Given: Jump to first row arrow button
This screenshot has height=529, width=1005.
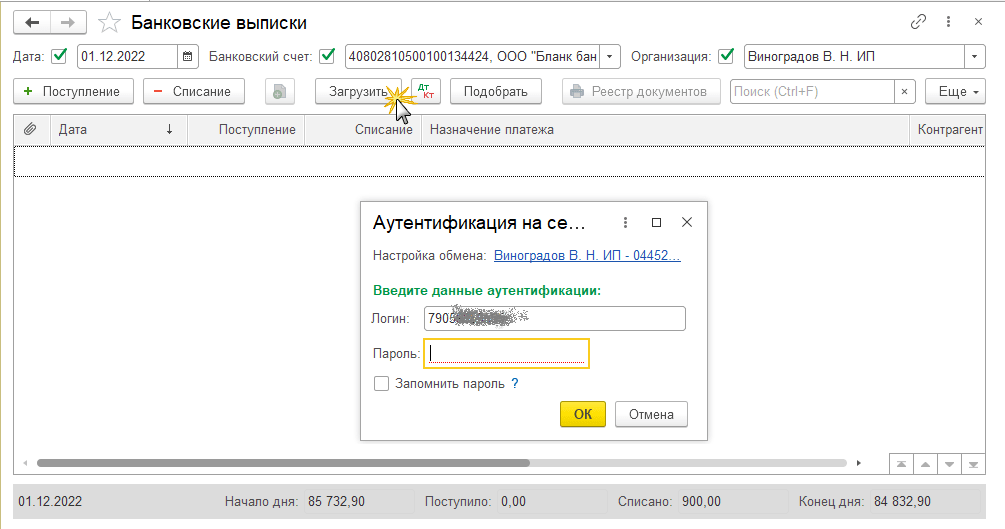Looking at the screenshot, I should 901,464.
